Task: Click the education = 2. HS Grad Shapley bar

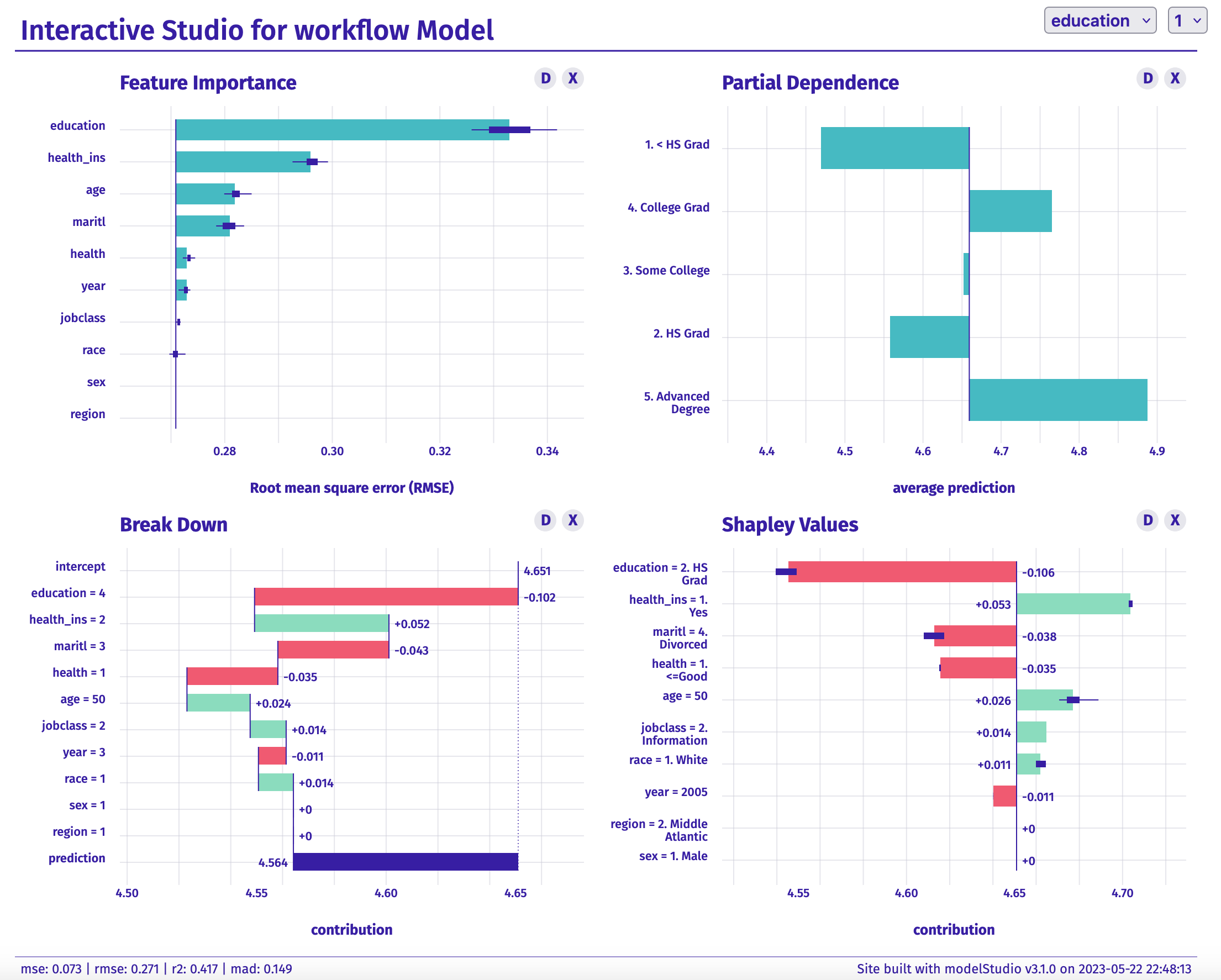Action: click(902, 572)
